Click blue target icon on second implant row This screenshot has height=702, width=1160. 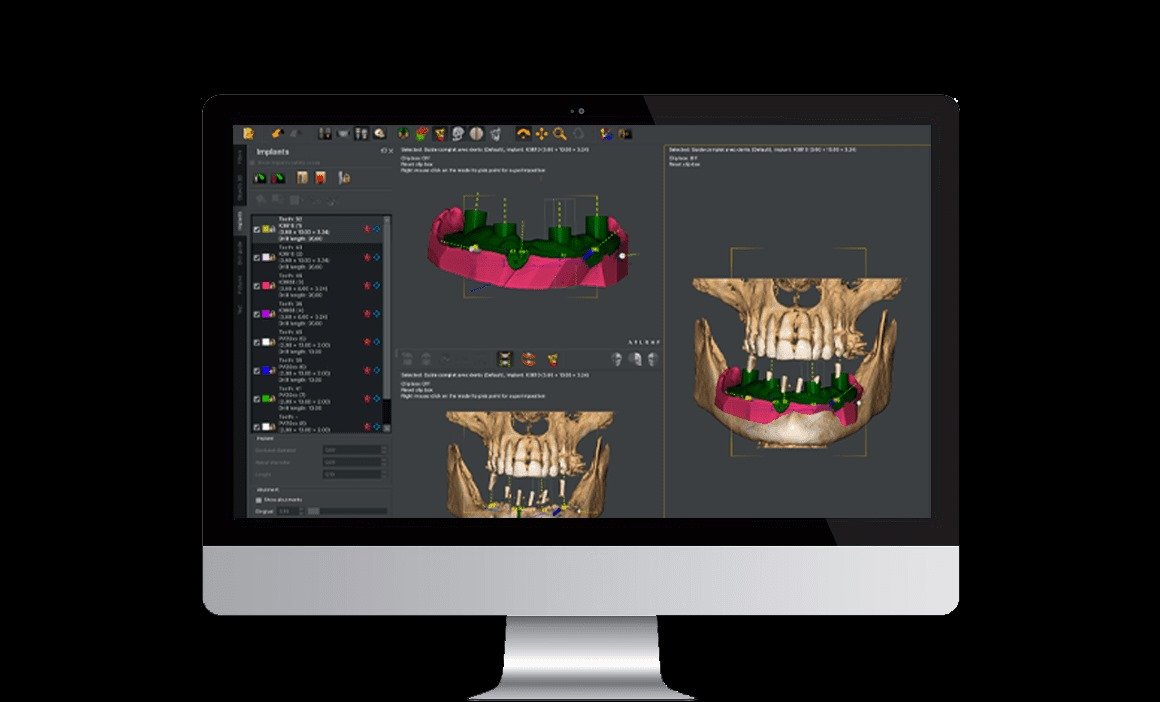(377, 257)
